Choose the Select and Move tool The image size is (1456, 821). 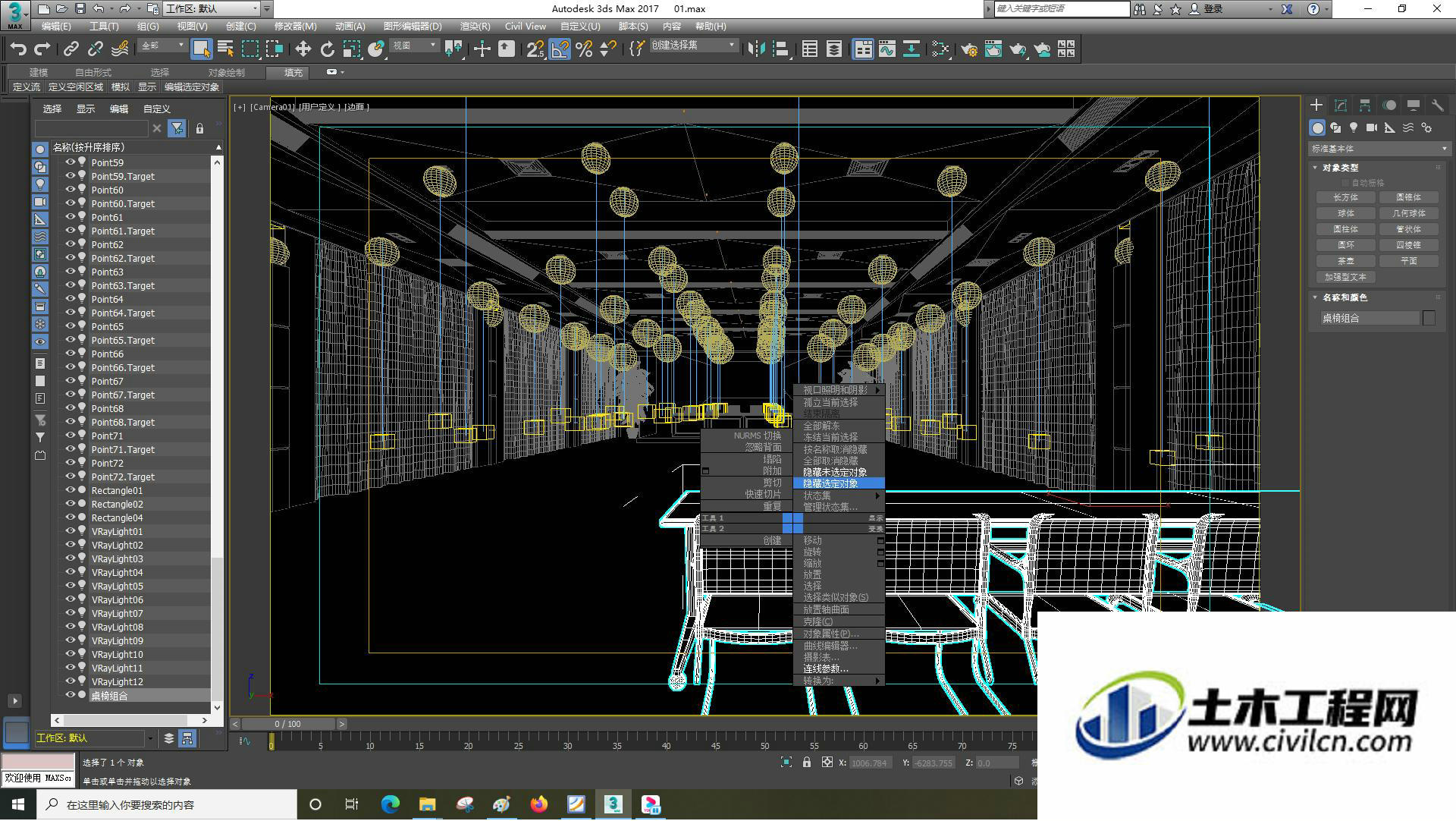303,49
